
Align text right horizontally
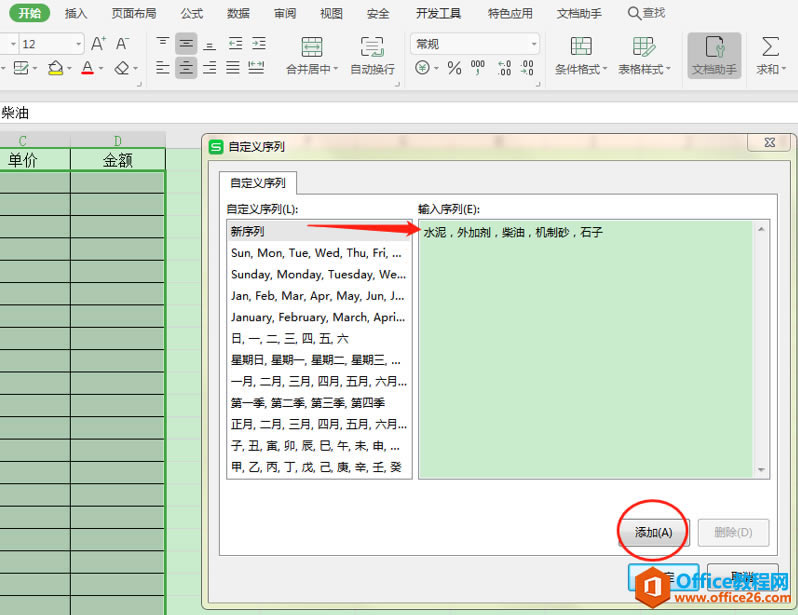pos(210,67)
